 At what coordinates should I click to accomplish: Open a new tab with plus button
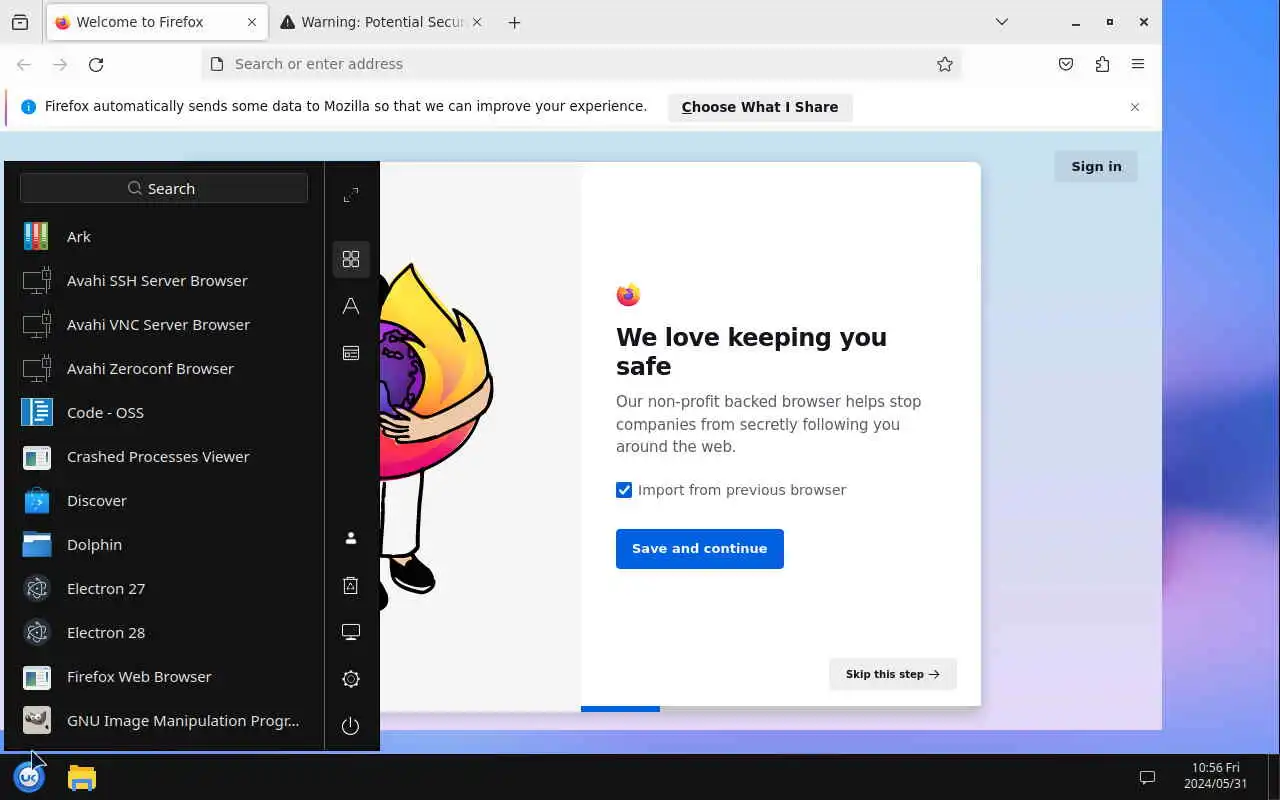click(x=514, y=22)
